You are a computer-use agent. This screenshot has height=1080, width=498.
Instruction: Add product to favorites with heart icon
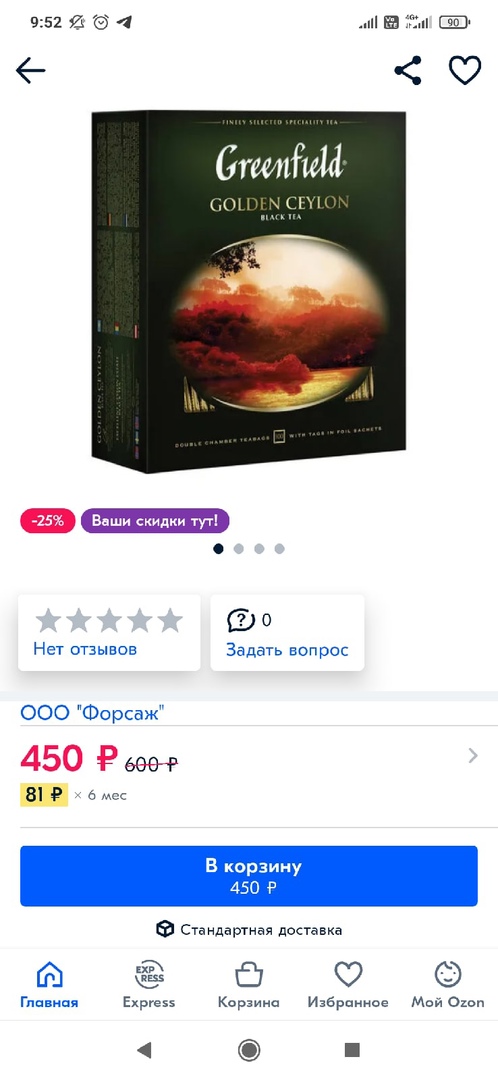465,70
